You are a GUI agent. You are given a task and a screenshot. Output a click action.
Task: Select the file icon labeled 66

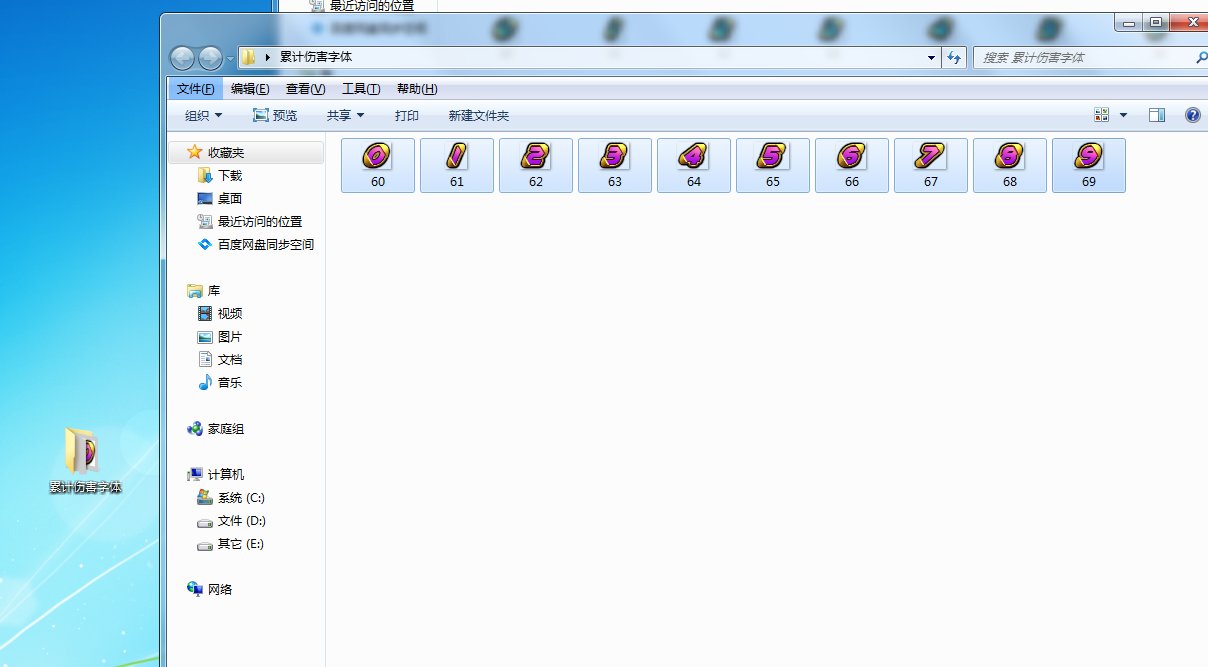(852, 165)
